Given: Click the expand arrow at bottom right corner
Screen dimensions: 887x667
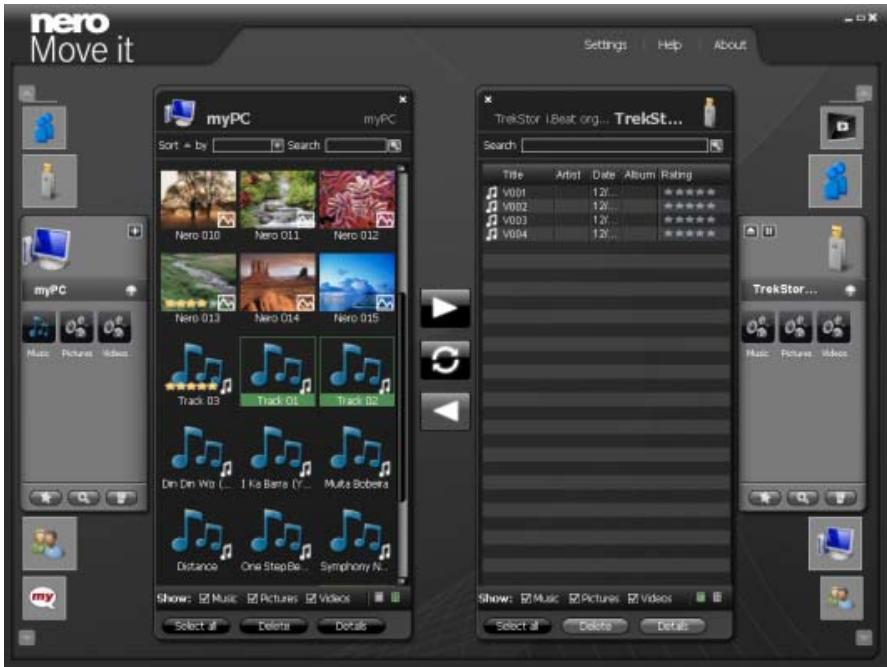Looking at the screenshot, I should click(x=863, y=638).
